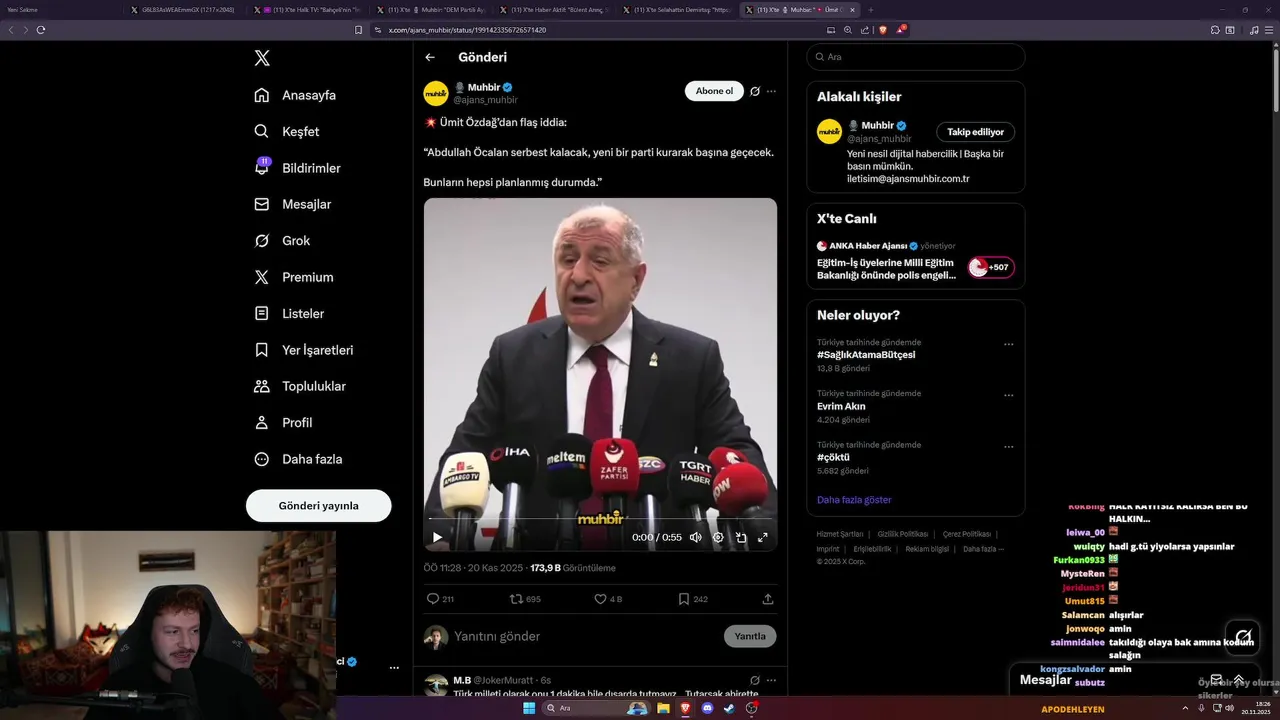The image size is (1280, 720).
Task: Click the Takip ediliyor button
Action: click(975, 132)
